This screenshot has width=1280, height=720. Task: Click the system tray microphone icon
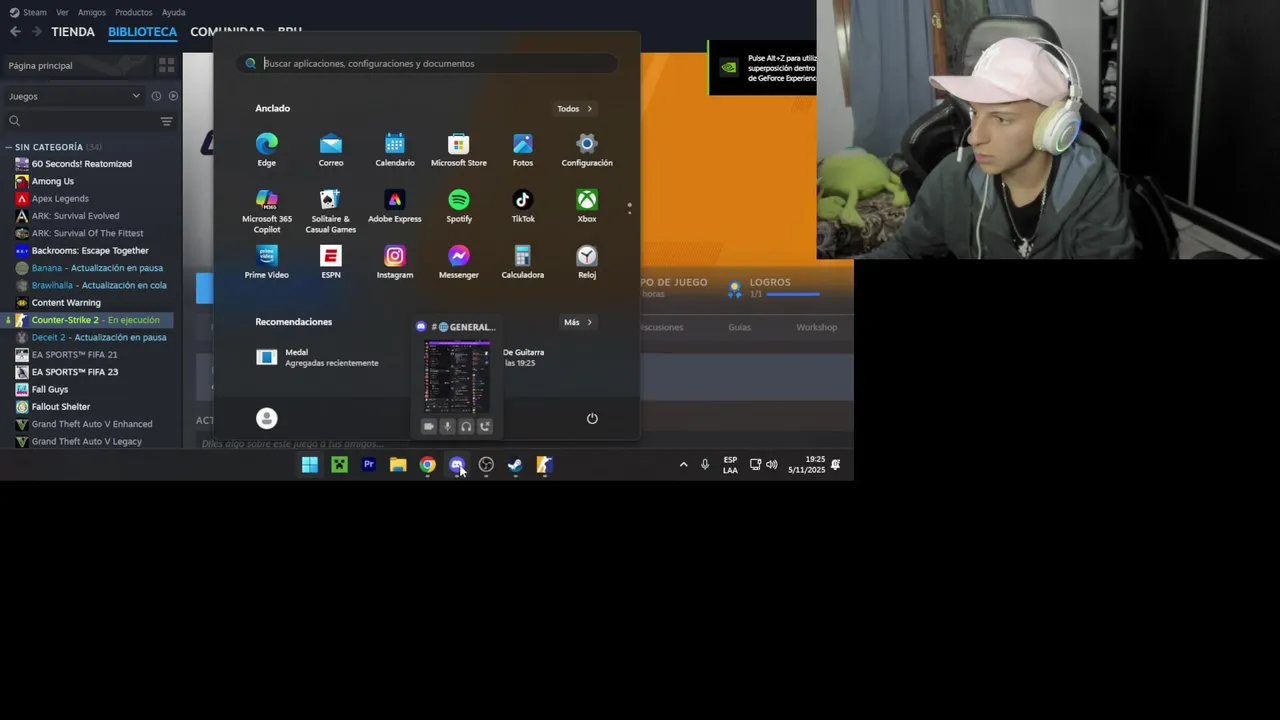click(705, 464)
